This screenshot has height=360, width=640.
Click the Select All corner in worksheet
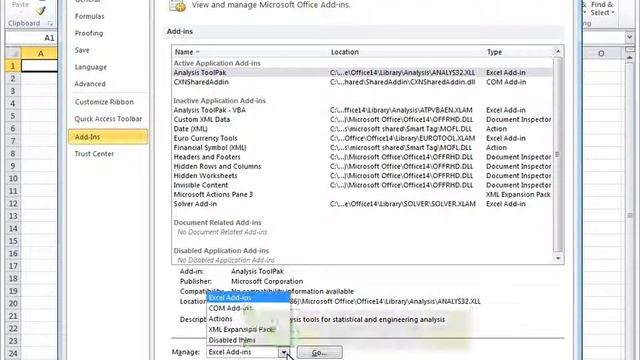click(x=13, y=53)
